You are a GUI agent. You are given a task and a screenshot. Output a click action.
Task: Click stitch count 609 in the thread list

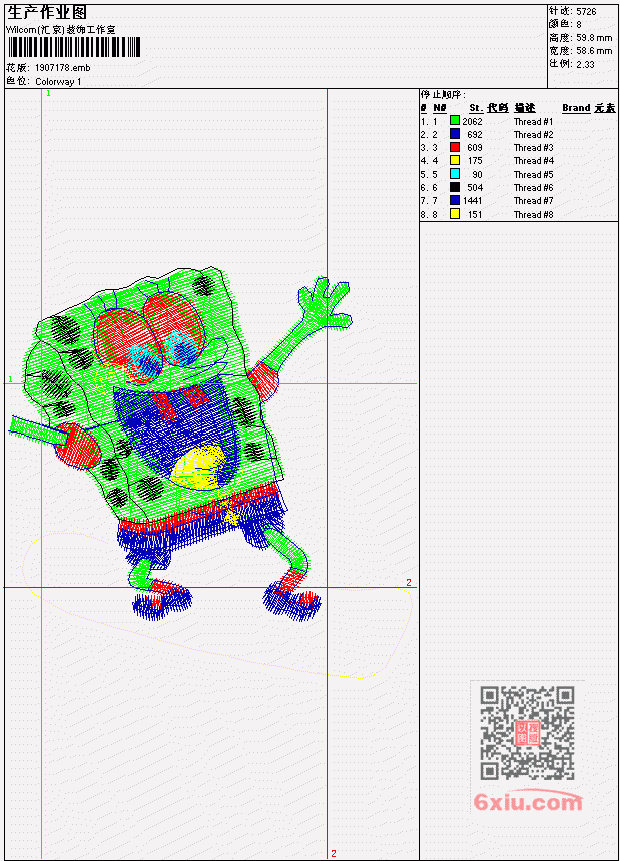tap(475, 148)
